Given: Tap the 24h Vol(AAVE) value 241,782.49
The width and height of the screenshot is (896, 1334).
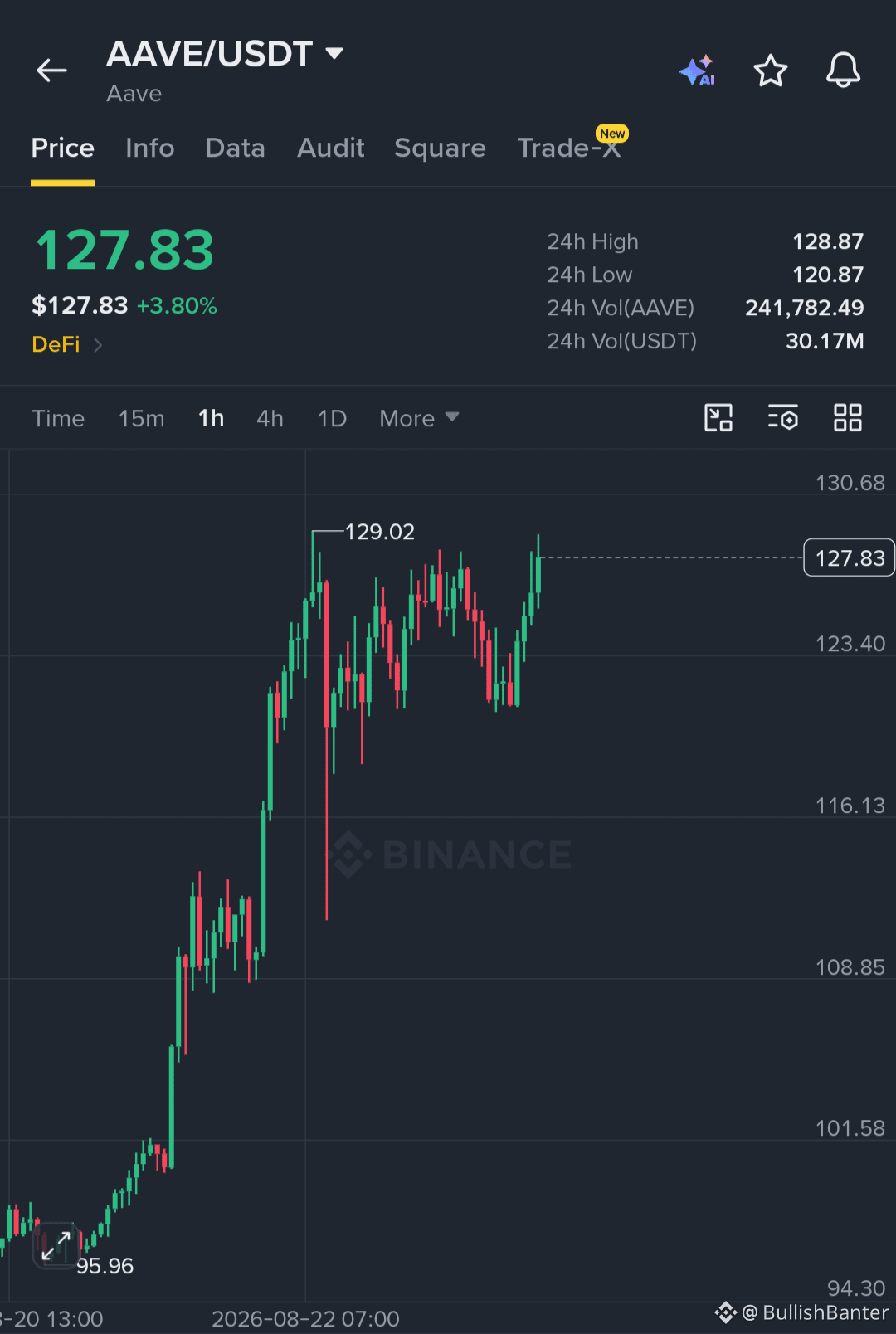Looking at the screenshot, I should [x=805, y=308].
